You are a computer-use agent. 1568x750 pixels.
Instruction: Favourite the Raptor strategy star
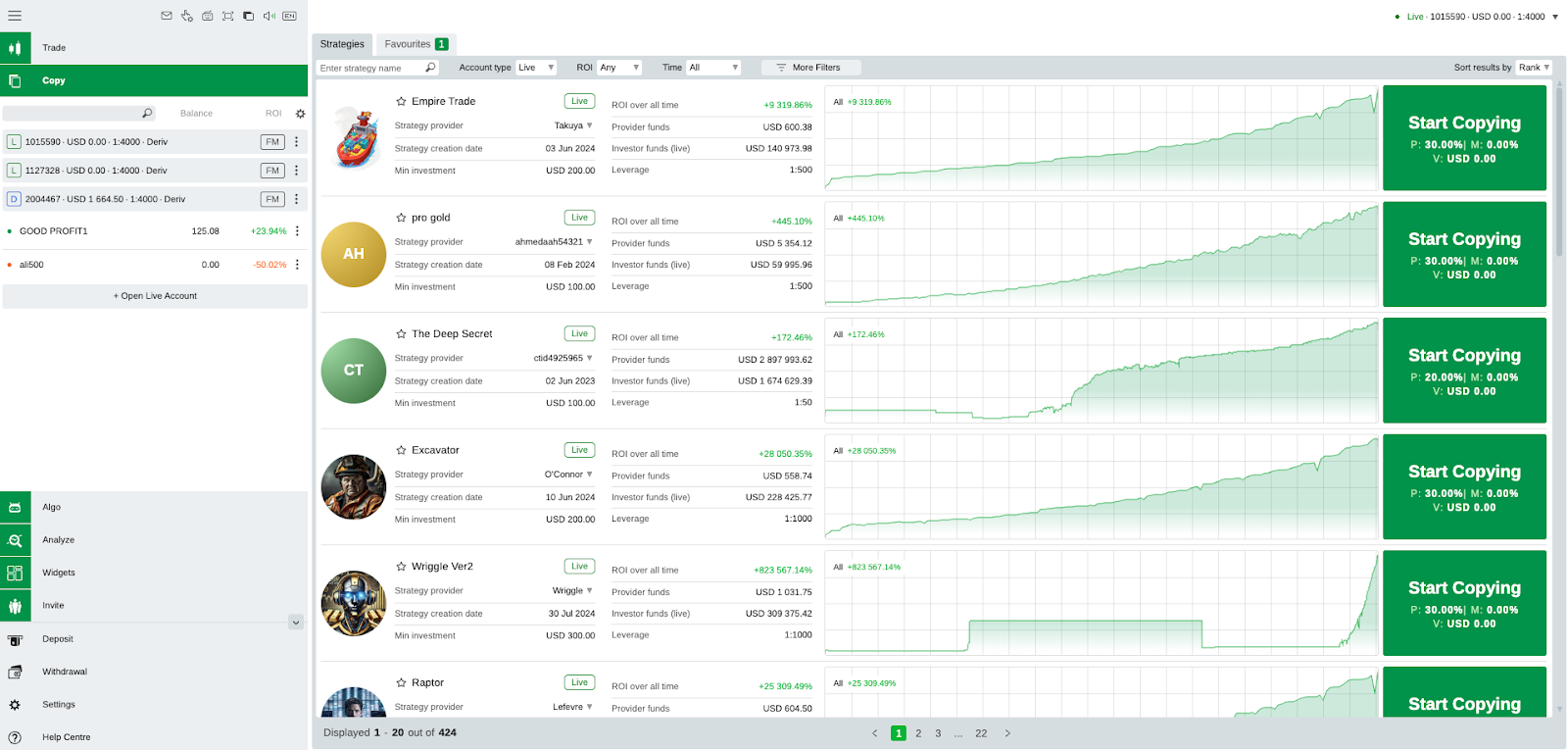click(401, 683)
